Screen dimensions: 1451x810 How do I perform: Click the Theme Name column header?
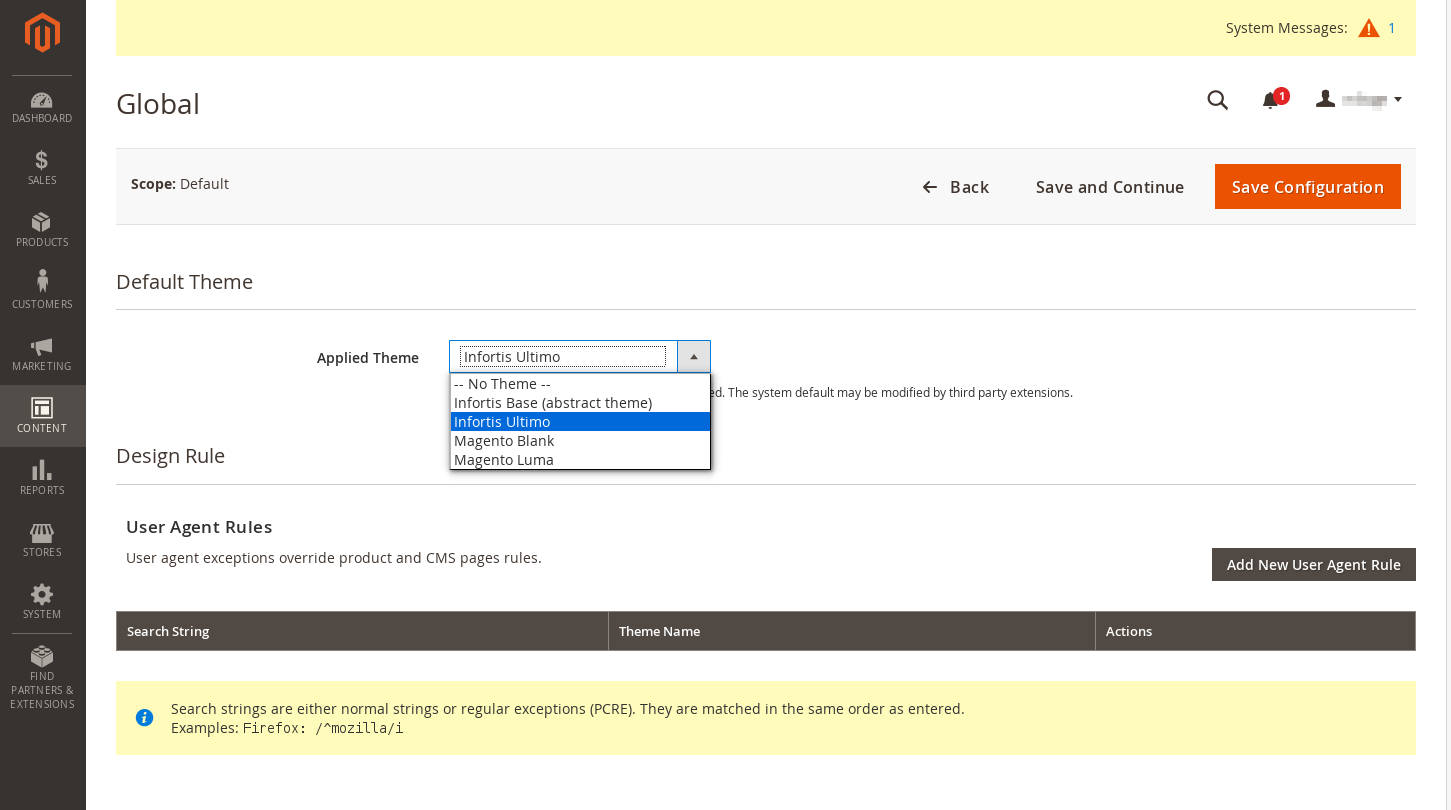(852, 631)
